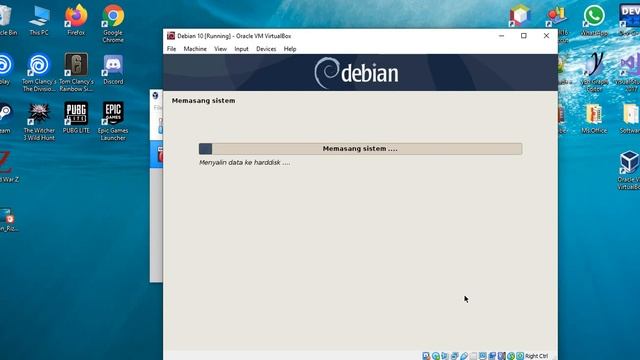Click the VirtualBox window title bar icon

[x=171, y=36]
